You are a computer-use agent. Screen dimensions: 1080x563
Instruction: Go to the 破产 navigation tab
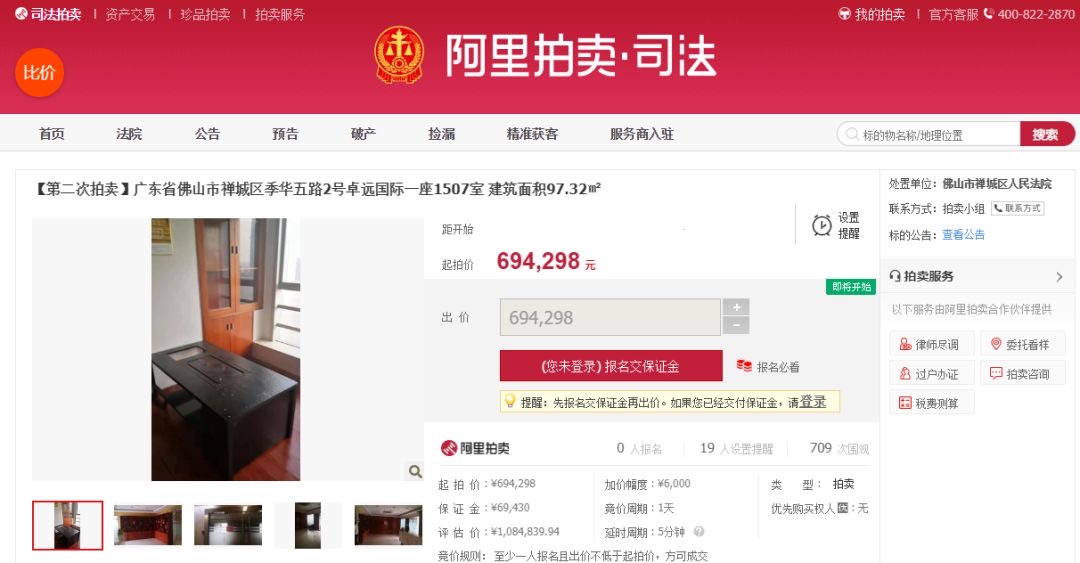tap(363, 134)
